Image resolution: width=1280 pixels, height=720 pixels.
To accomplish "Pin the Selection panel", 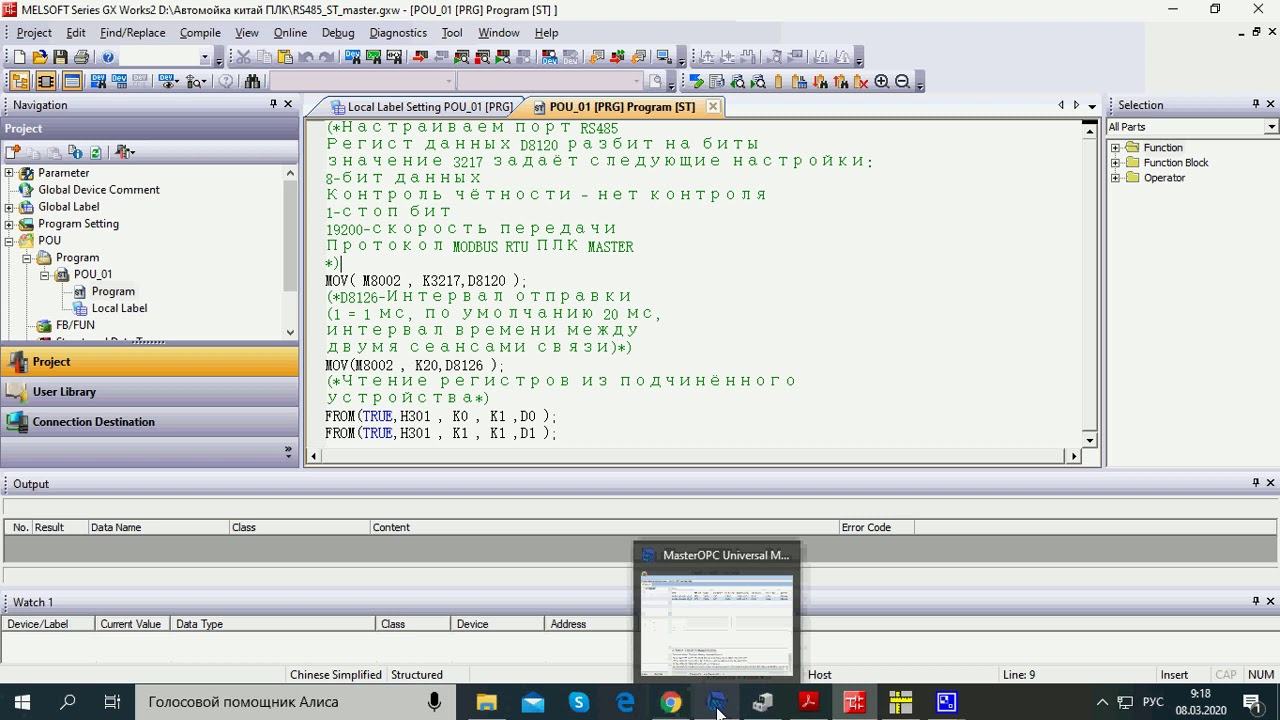I will [1256, 104].
